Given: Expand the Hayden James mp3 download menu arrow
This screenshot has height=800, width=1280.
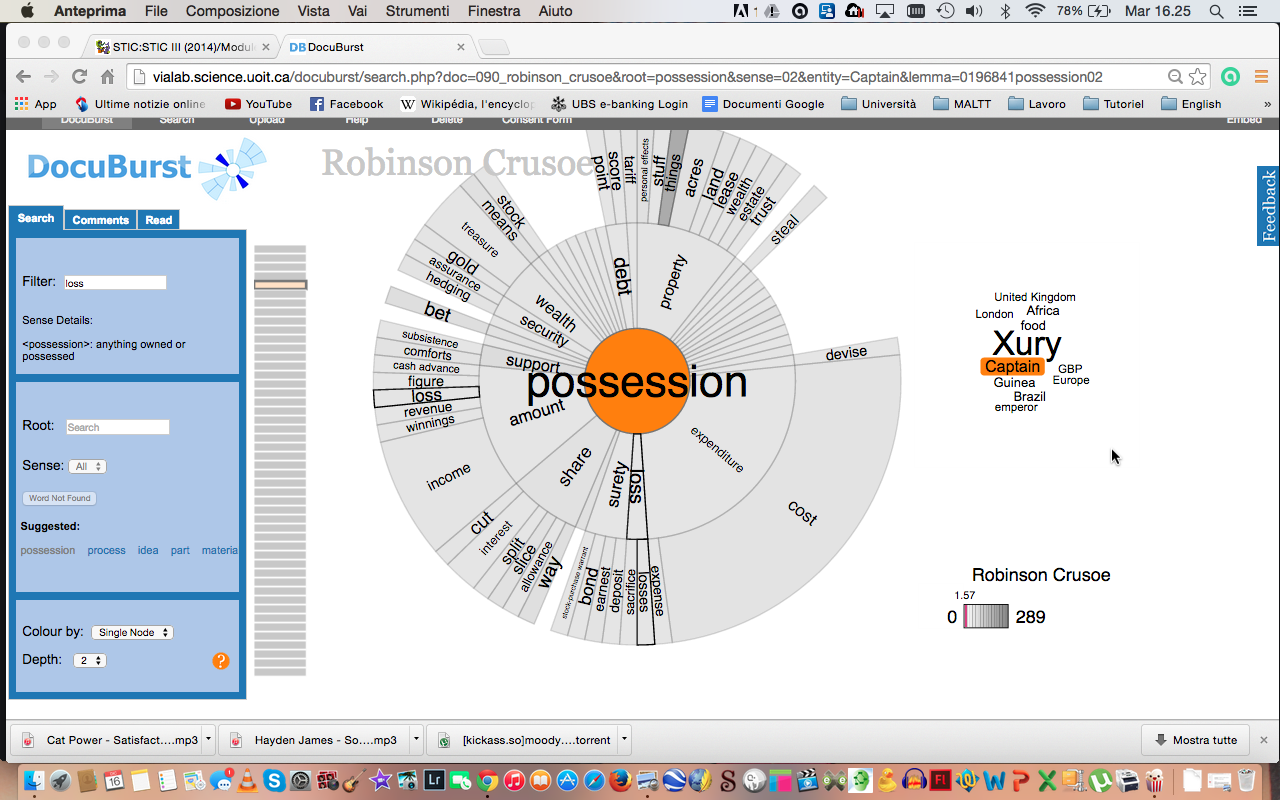Looking at the screenshot, I should tap(416, 740).
